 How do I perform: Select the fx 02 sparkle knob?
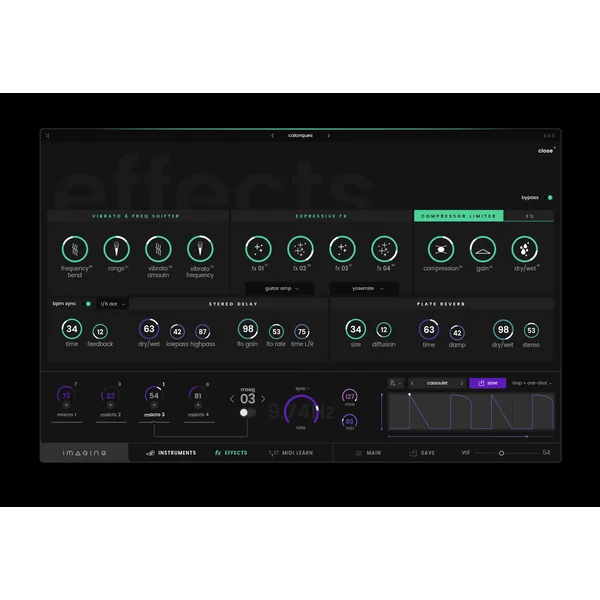pyautogui.click(x=300, y=249)
